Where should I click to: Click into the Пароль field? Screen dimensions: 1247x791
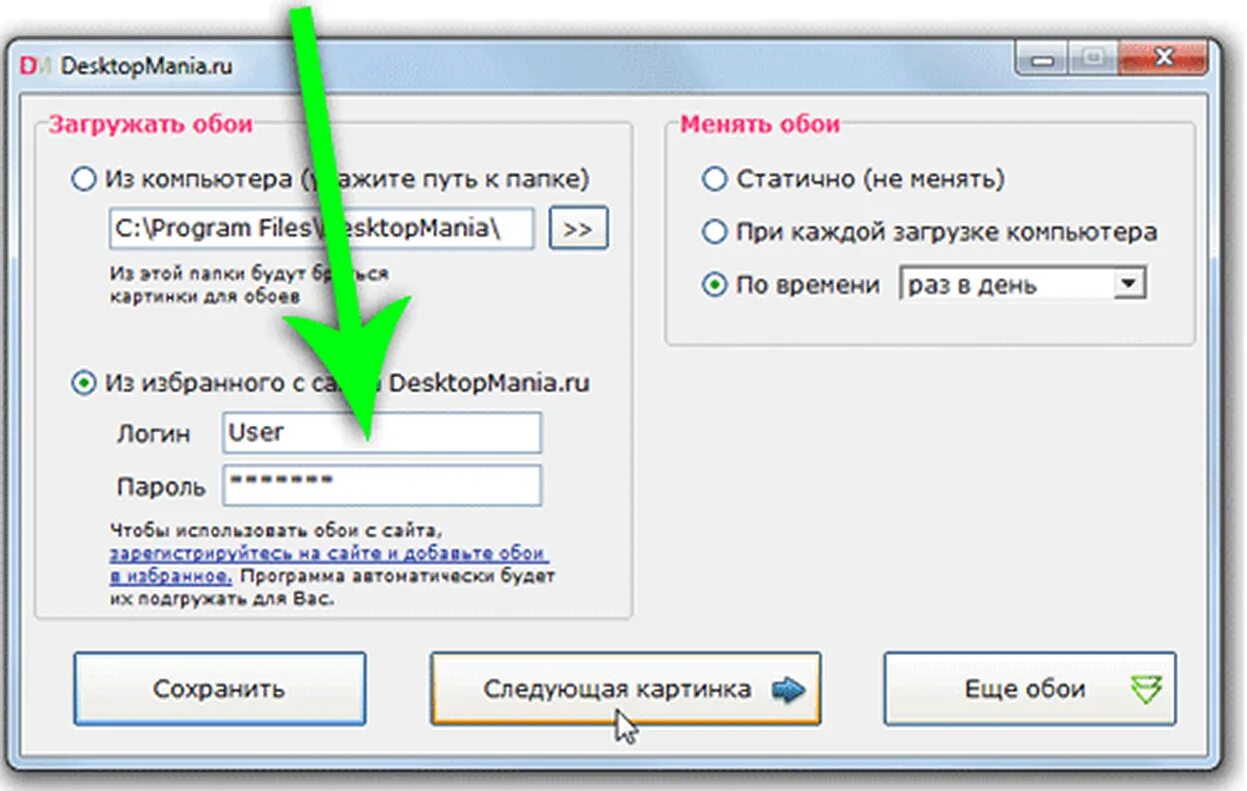point(382,486)
